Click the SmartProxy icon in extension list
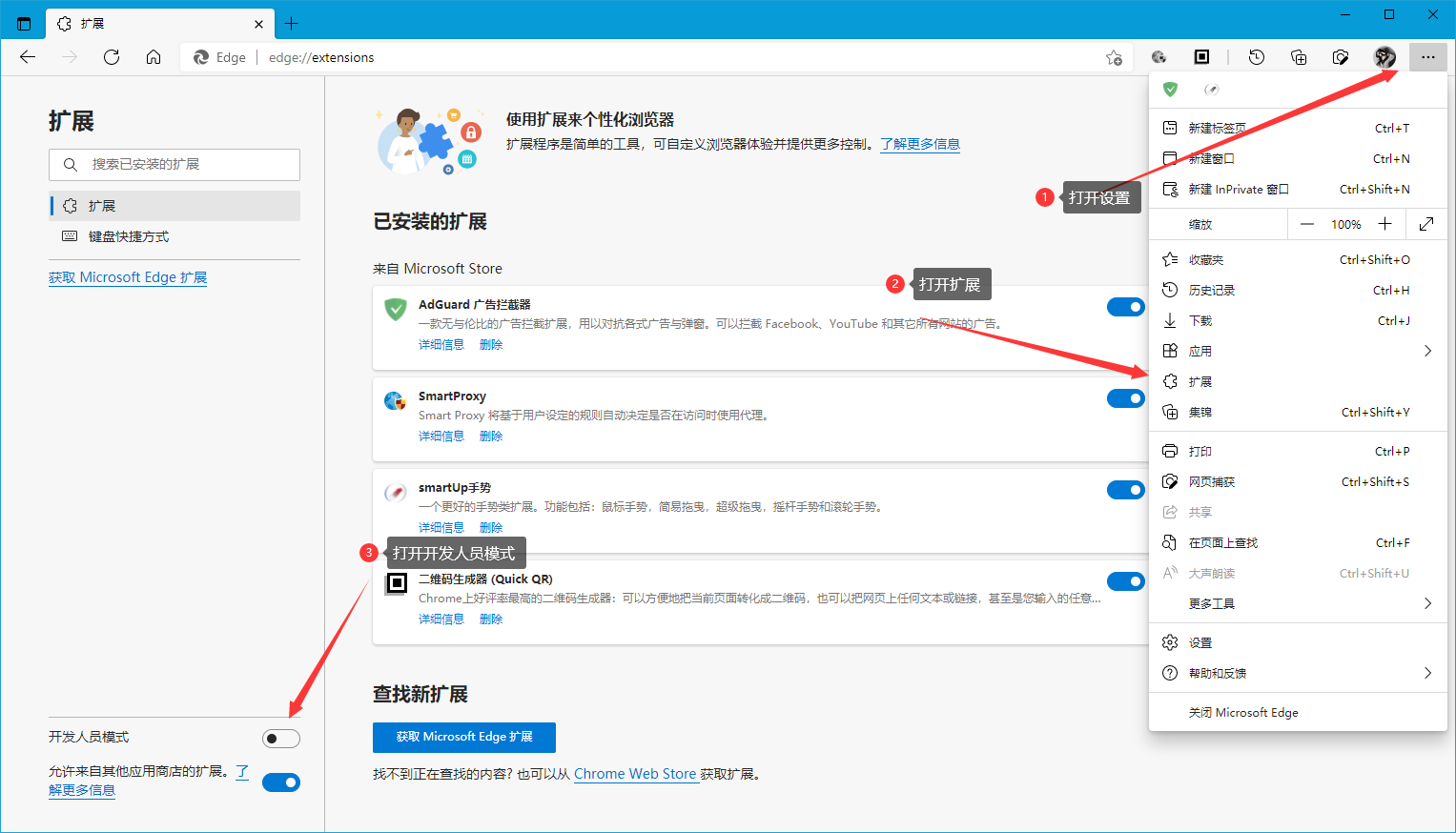This screenshot has height=833, width=1456. [395, 400]
